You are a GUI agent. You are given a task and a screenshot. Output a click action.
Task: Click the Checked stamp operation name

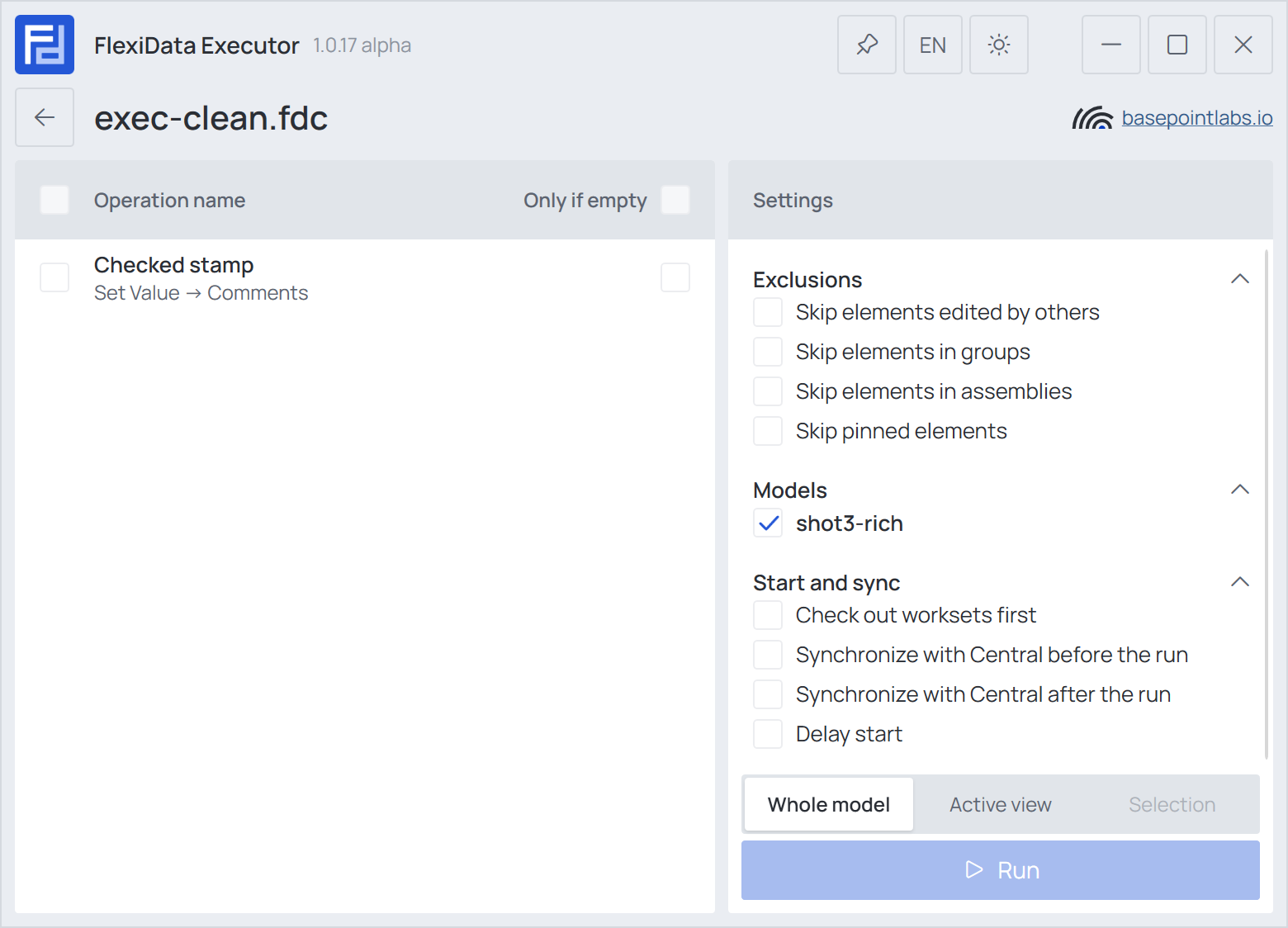click(x=173, y=265)
